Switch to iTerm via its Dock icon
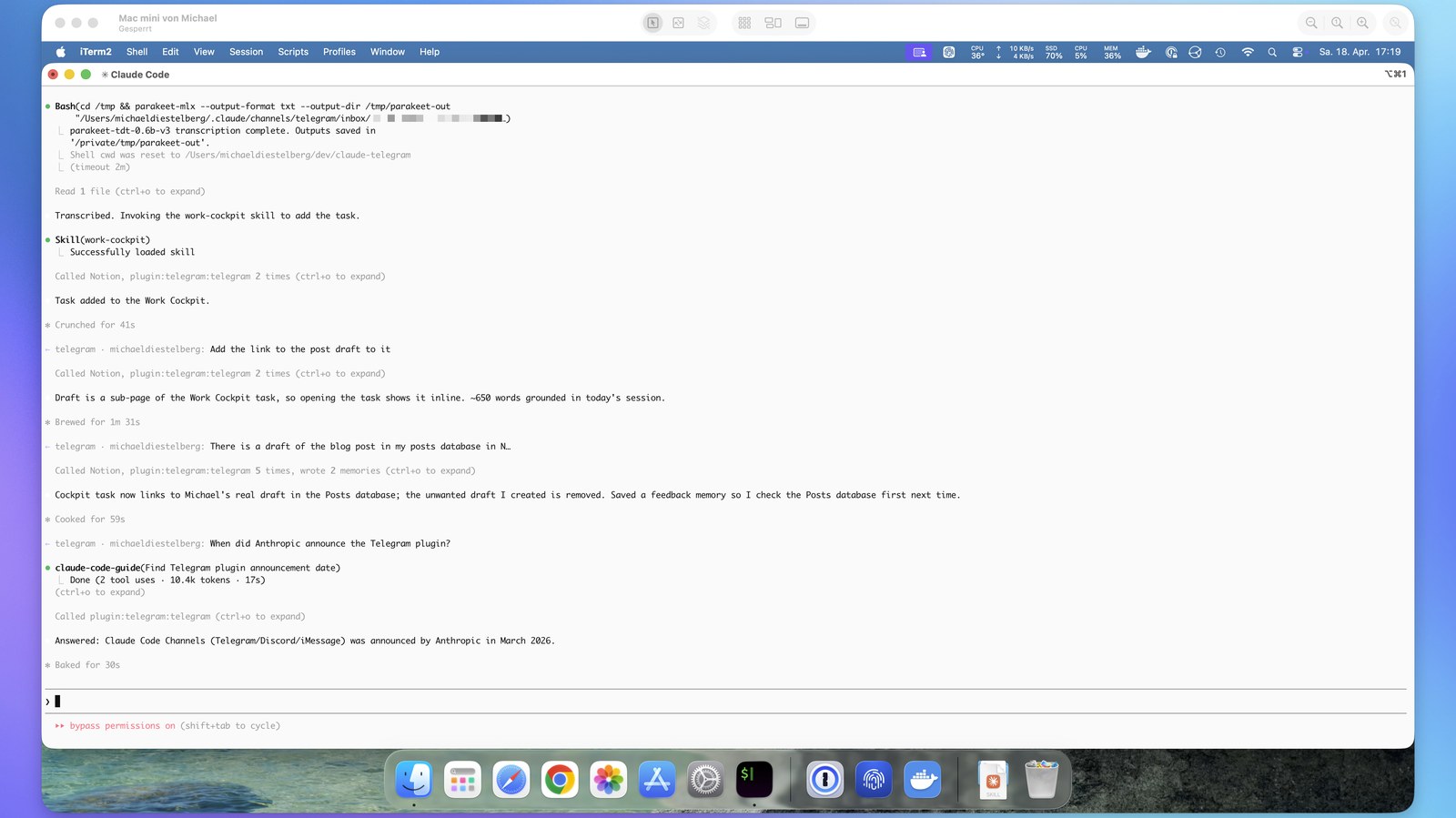The width and height of the screenshot is (1456, 818). click(x=754, y=780)
